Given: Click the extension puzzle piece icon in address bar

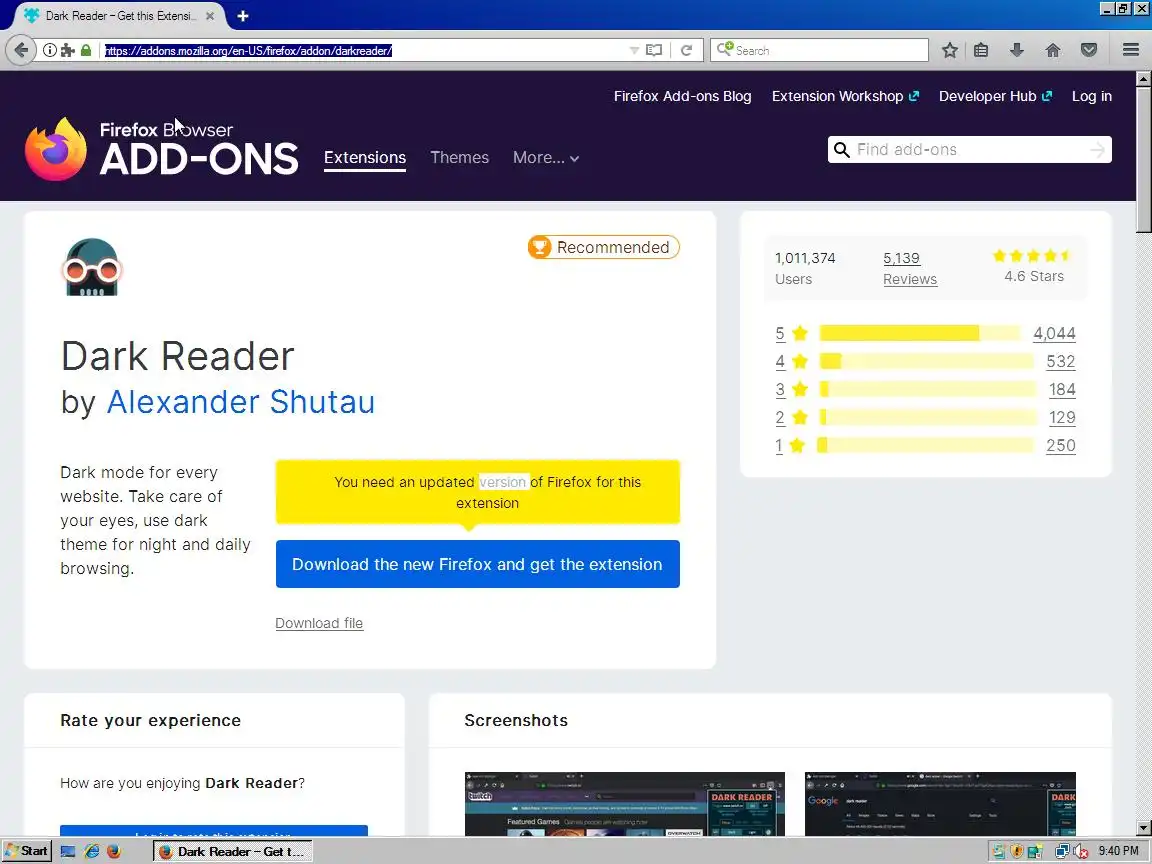Looking at the screenshot, I should click(x=68, y=50).
